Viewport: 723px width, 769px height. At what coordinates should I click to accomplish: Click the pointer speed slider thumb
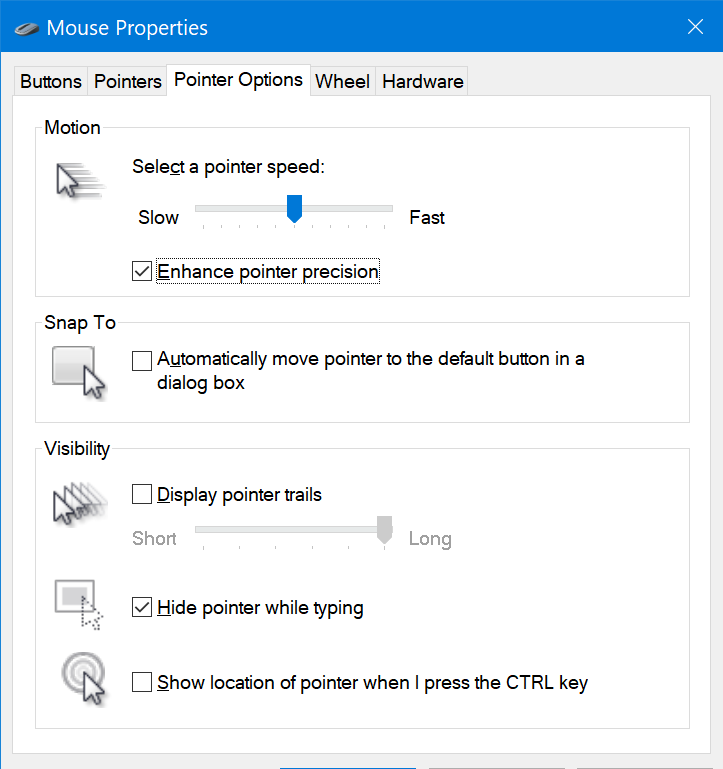point(294,209)
